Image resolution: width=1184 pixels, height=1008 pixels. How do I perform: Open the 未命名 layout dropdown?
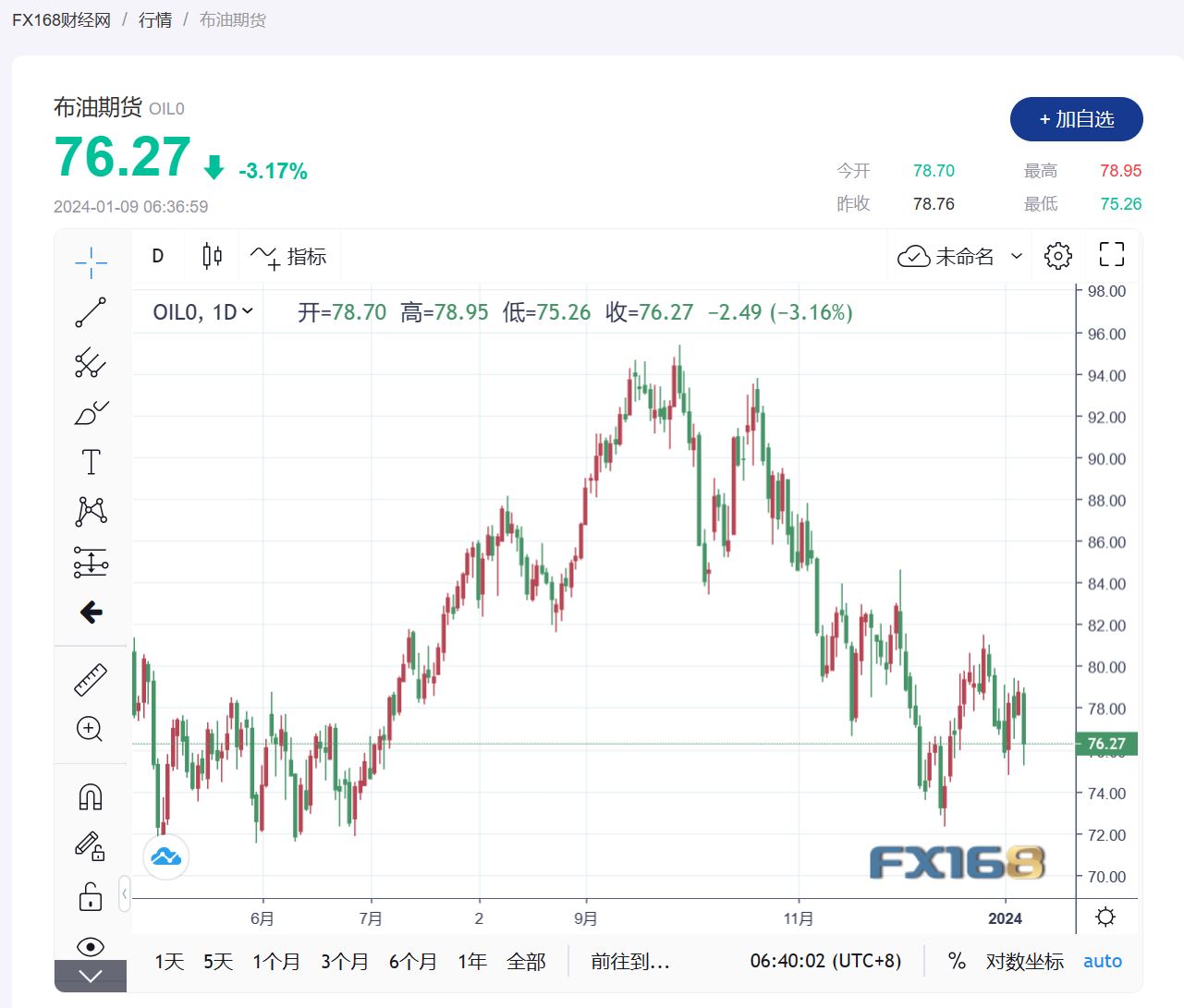(x=960, y=256)
